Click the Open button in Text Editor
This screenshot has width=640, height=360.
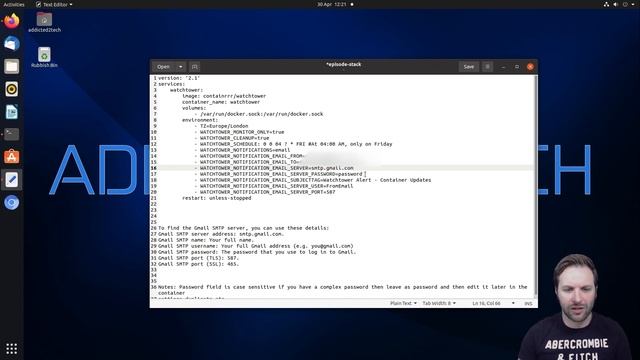[163, 67]
